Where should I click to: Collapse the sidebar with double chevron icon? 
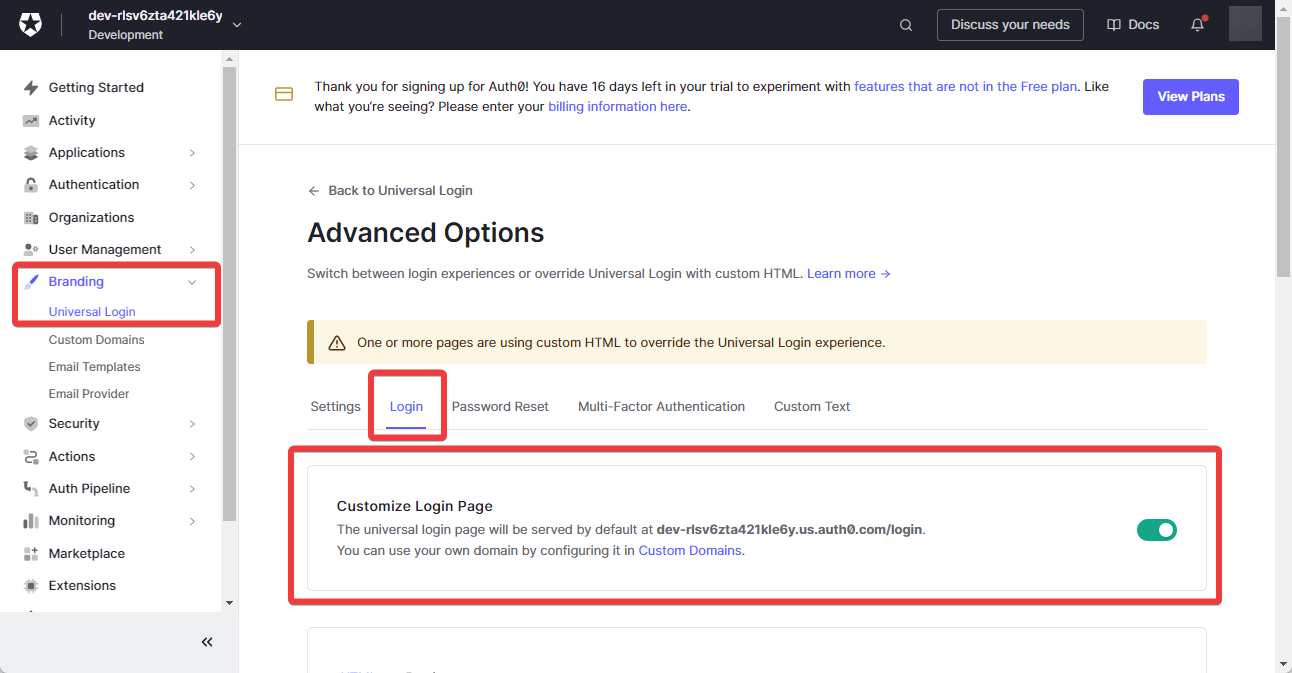207,642
